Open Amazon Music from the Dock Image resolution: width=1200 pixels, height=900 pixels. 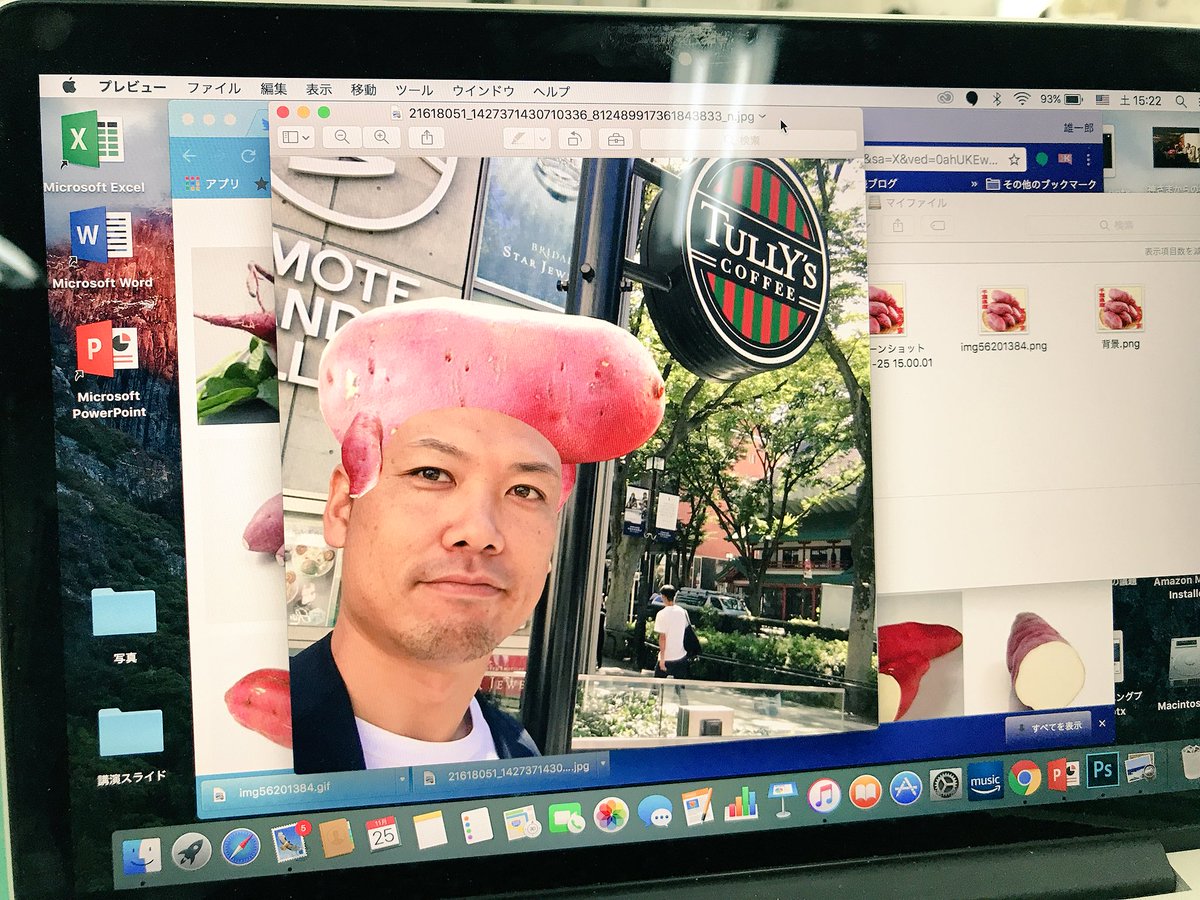[985, 781]
